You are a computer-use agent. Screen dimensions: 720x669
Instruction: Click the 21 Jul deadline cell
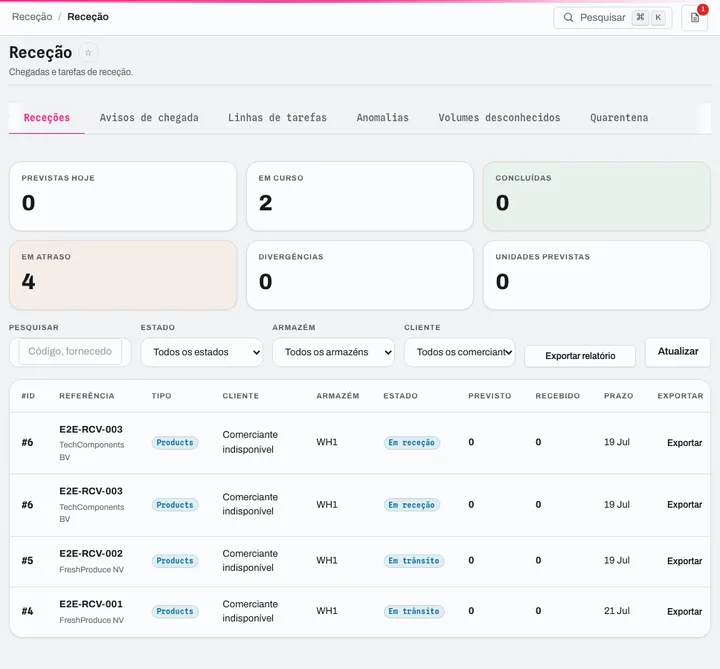point(617,611)
